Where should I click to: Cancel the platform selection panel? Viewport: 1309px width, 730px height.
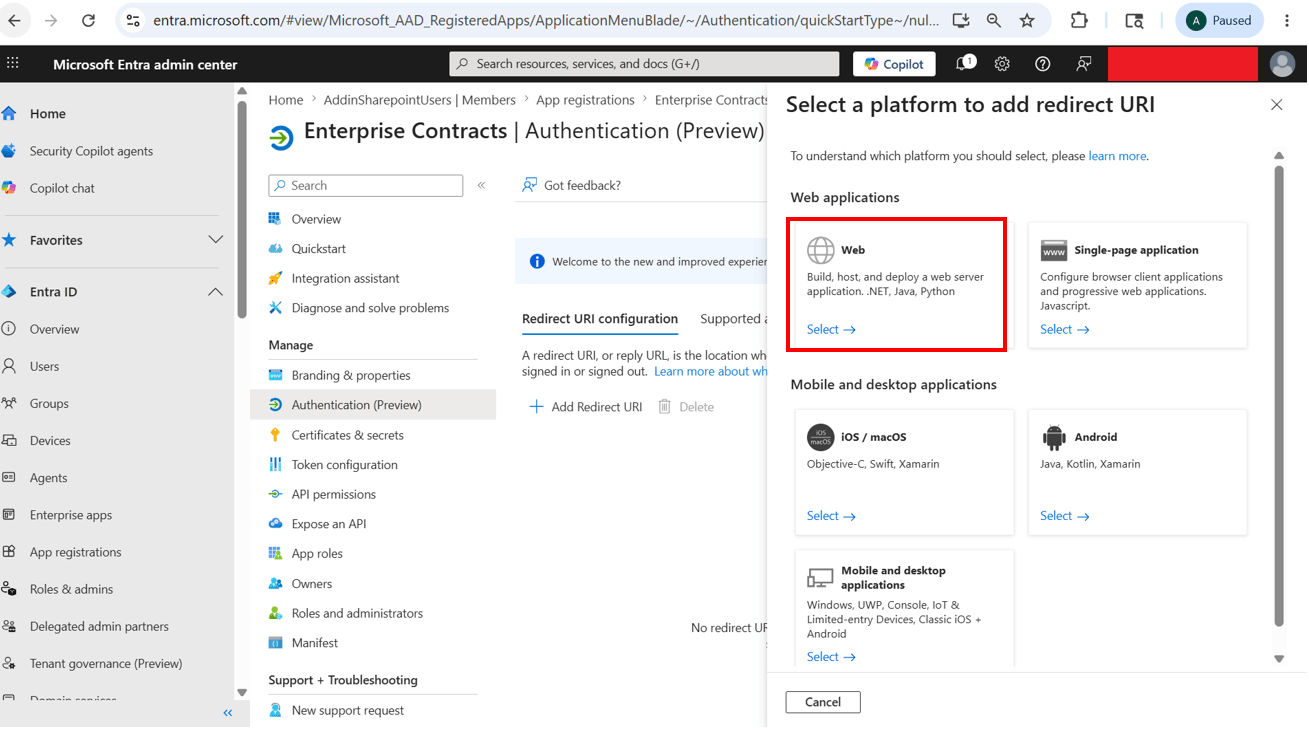point(823,702)
